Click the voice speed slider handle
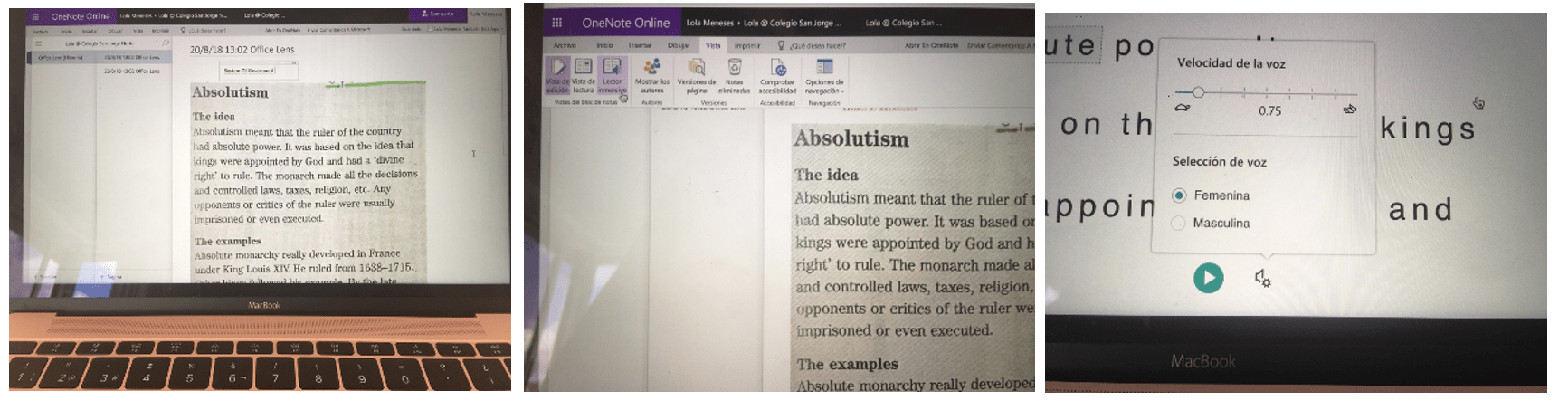The image size is (1568, 410). [x=1198, y=92]
